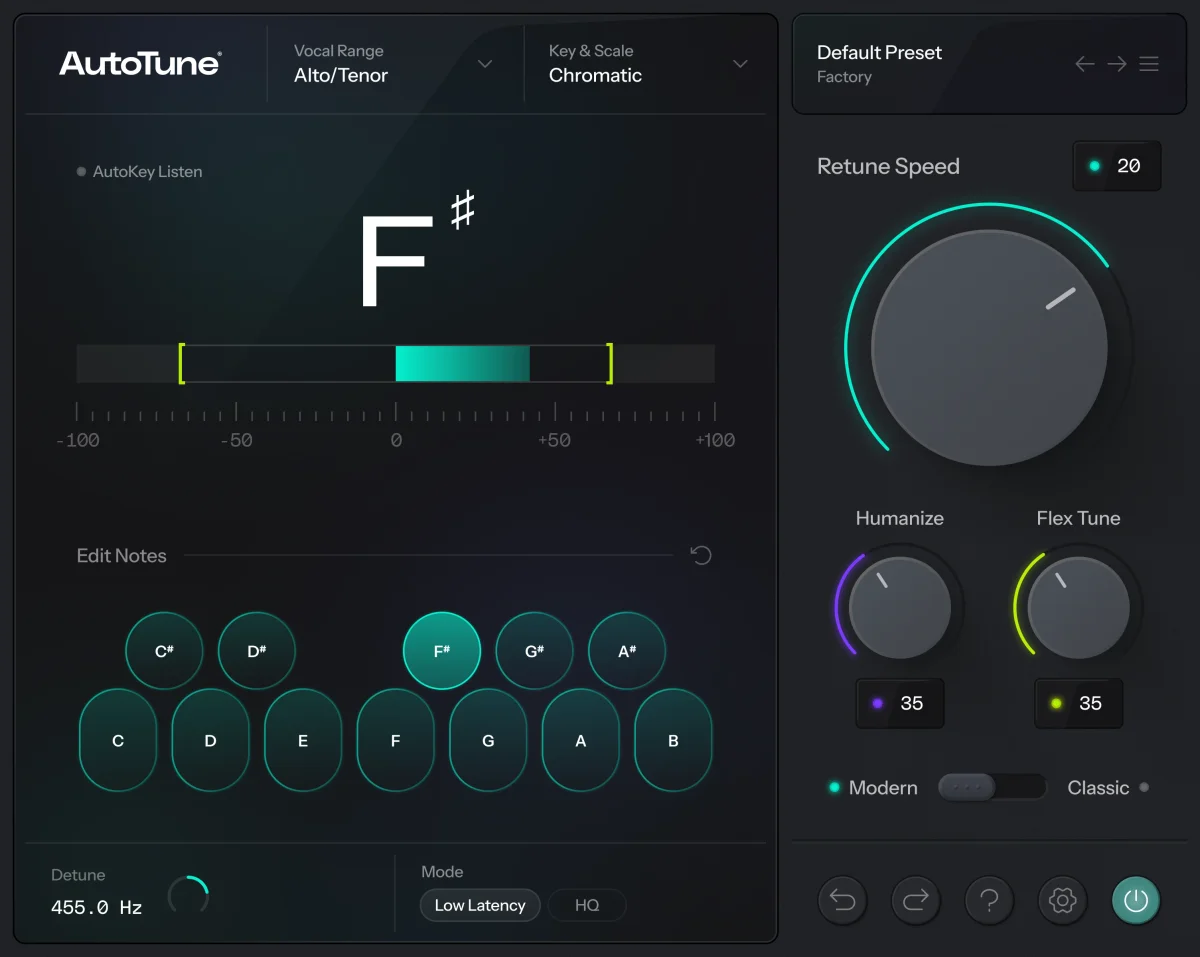
Task: Click the left yellow range bracket
Action: point(181,364)
